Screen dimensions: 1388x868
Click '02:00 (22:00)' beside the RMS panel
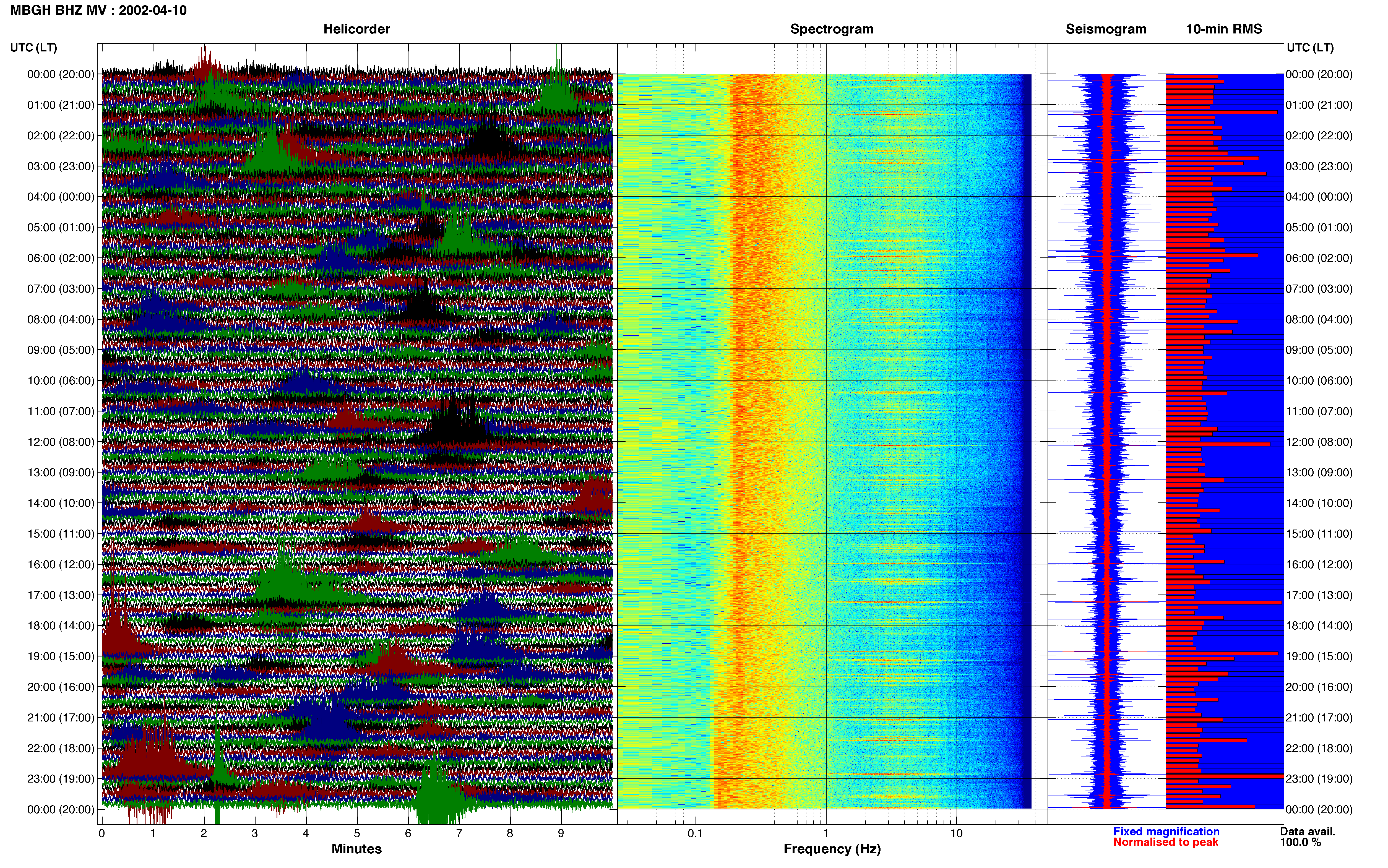coord(1319,135)
